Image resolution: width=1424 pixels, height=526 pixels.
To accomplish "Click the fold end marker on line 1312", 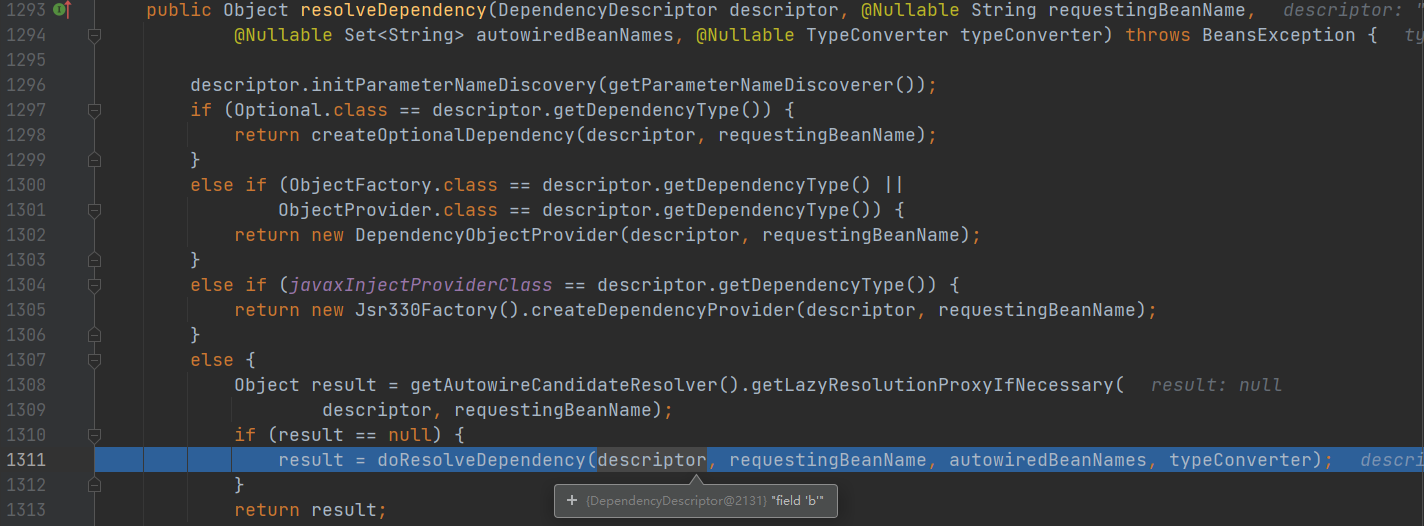I will [94, 485].
